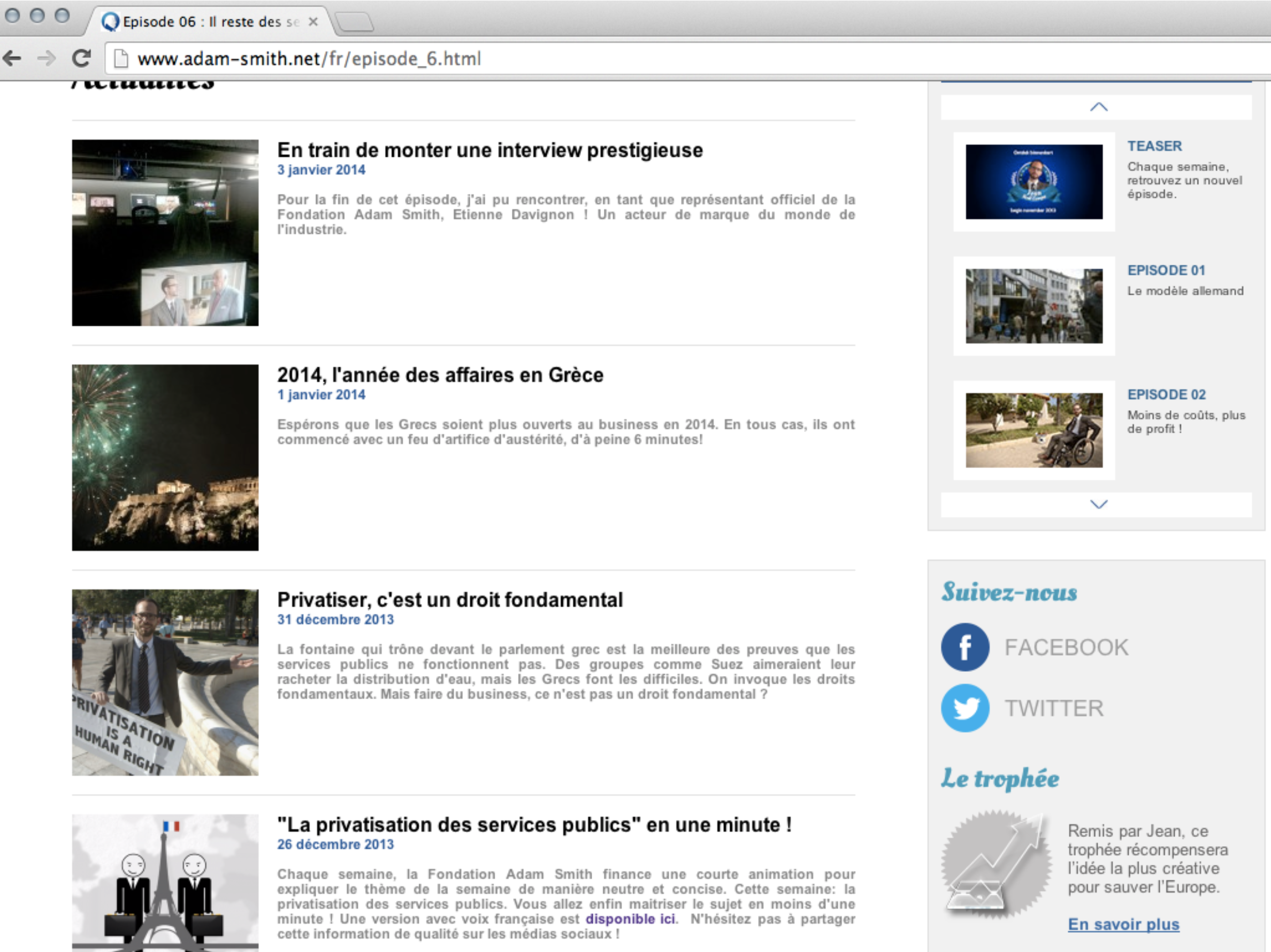The width and height of the screenshot is (1271, 952).
Task: Open headline 'En train de monter une interview prestigieuse'
Action: tap(489, 150)
